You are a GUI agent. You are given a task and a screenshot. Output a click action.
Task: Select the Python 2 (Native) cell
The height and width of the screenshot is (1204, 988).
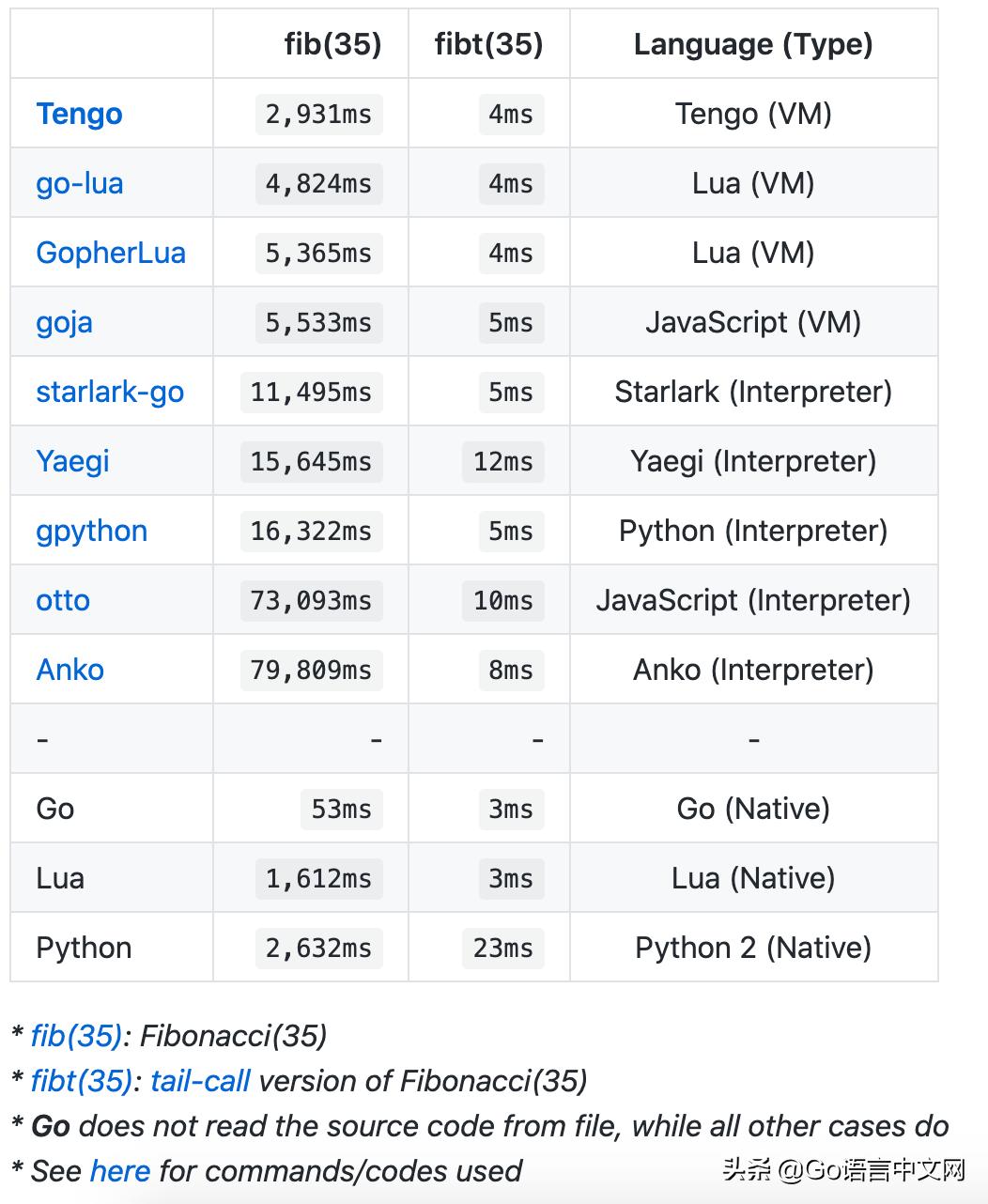753,948
